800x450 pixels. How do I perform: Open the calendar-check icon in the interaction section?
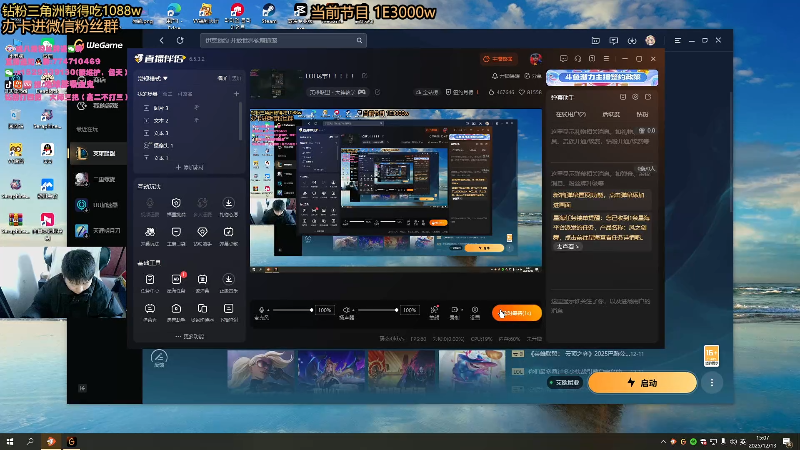pyautogui.click(x=229, y=232)
